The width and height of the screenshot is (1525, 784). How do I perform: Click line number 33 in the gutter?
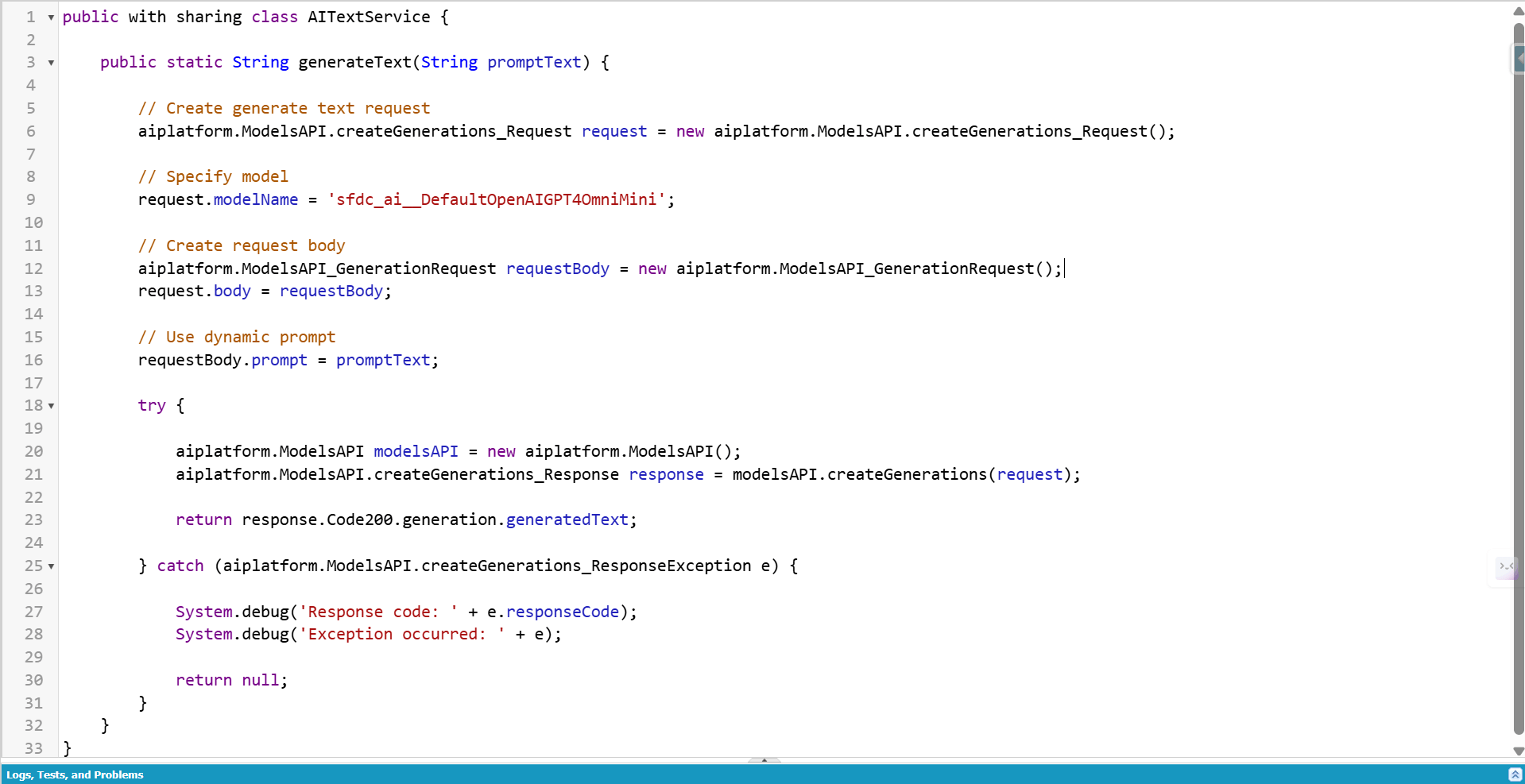[33, 748]
